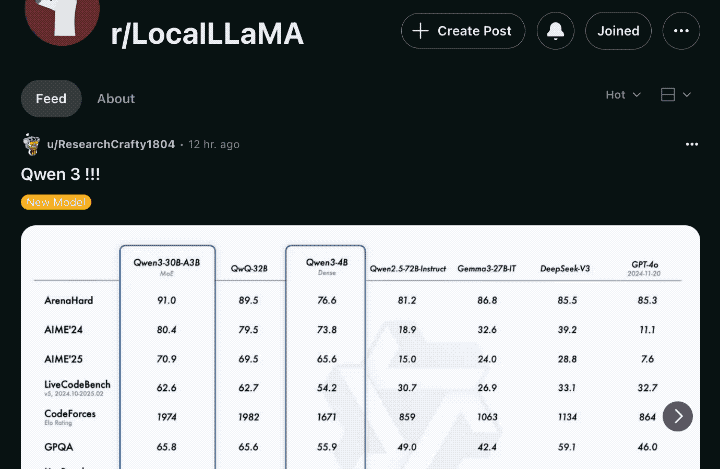Click the Create Post button
Image resolution: width=720 pixels, height=469 pixels.
coord(463,31)
